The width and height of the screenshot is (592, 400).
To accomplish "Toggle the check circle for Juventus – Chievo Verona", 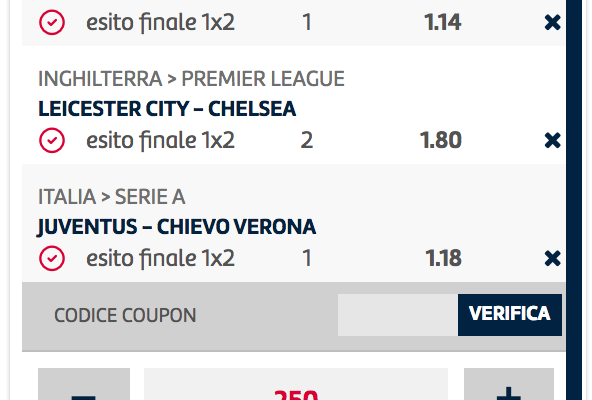I will pyautogui.click(x=52, y=259).
